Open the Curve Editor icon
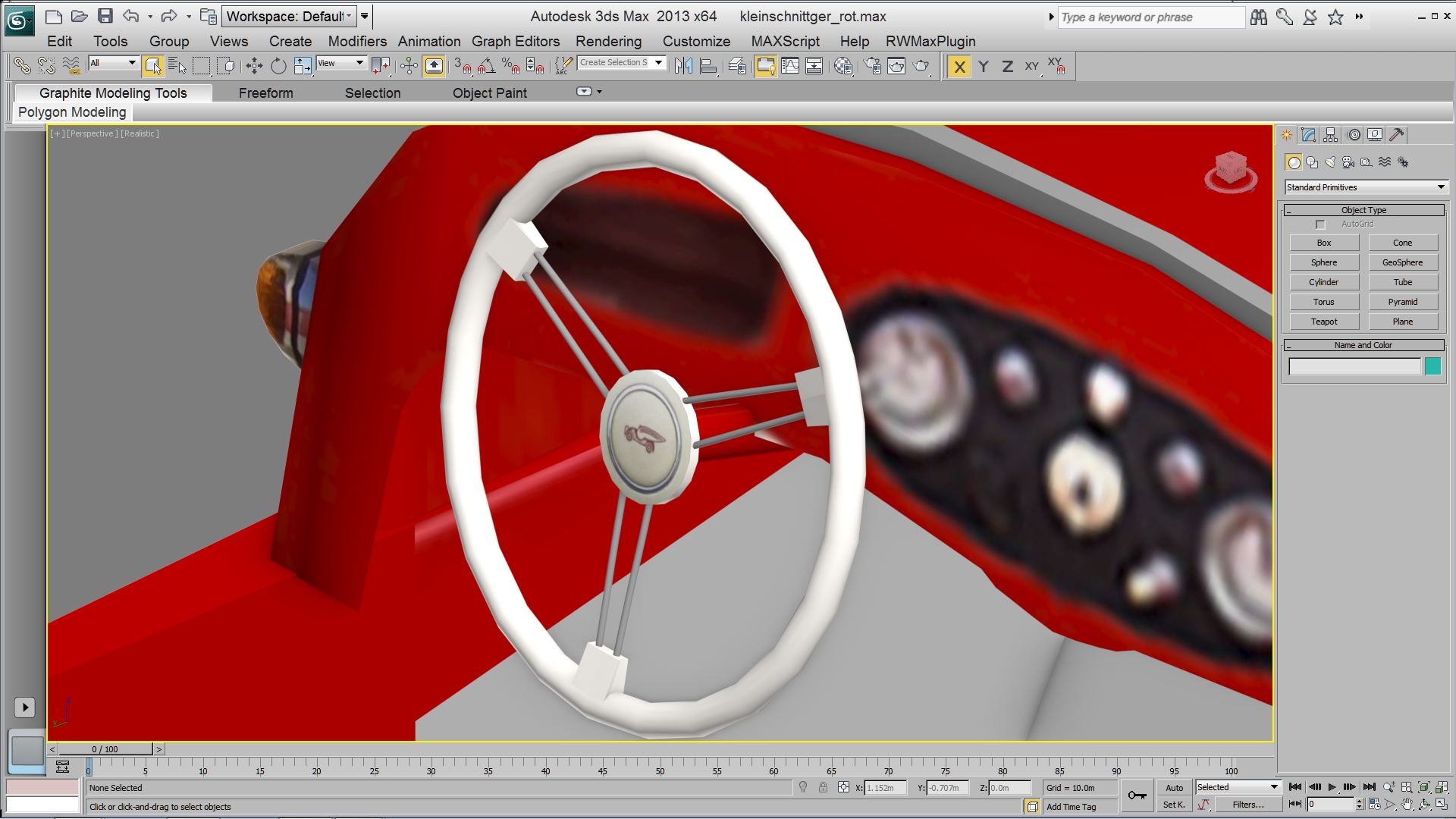Image resolution: width=1456 pixels, height=819 pixels. point(790,67)
